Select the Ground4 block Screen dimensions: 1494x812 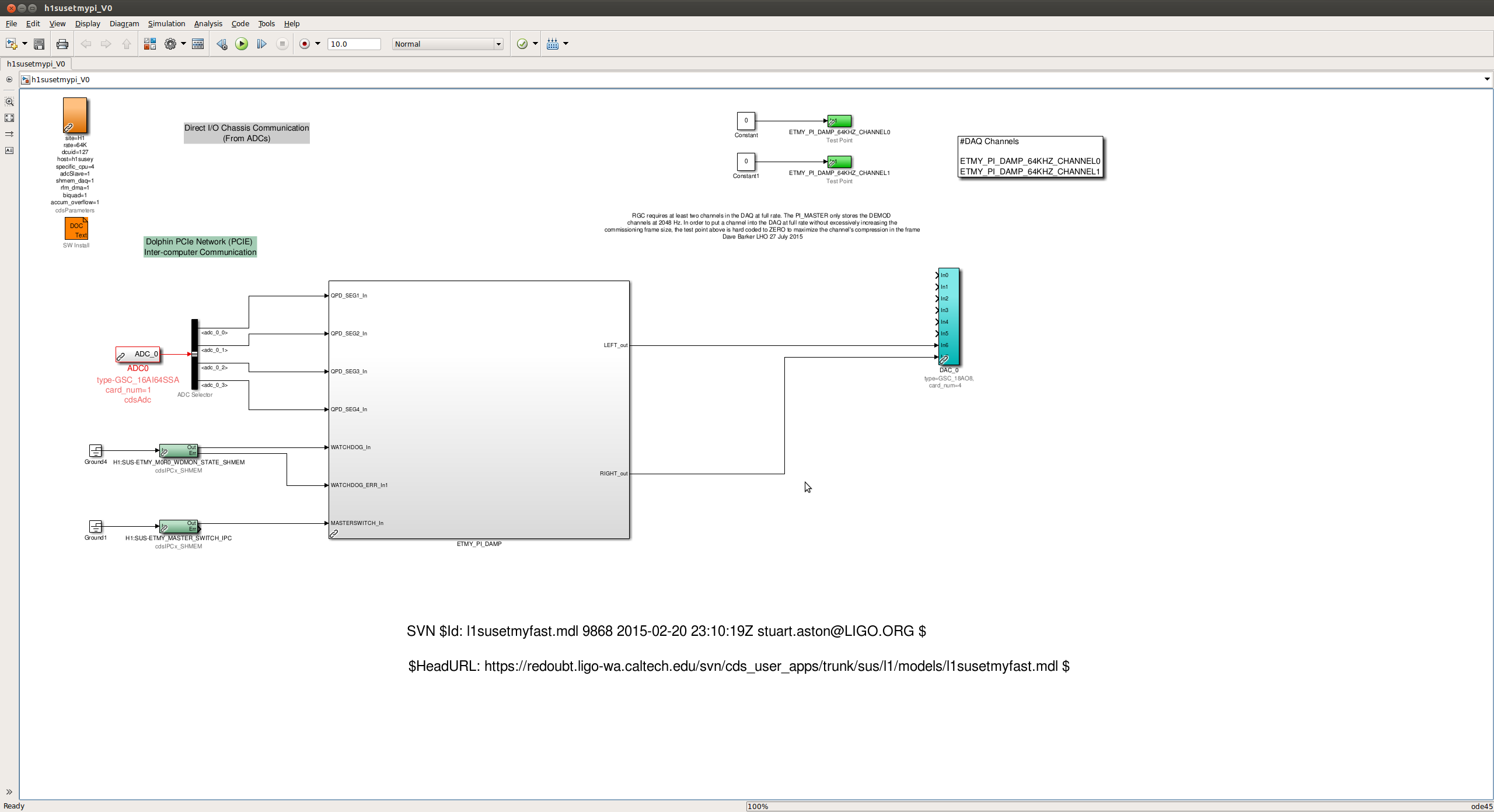(95, 450)
